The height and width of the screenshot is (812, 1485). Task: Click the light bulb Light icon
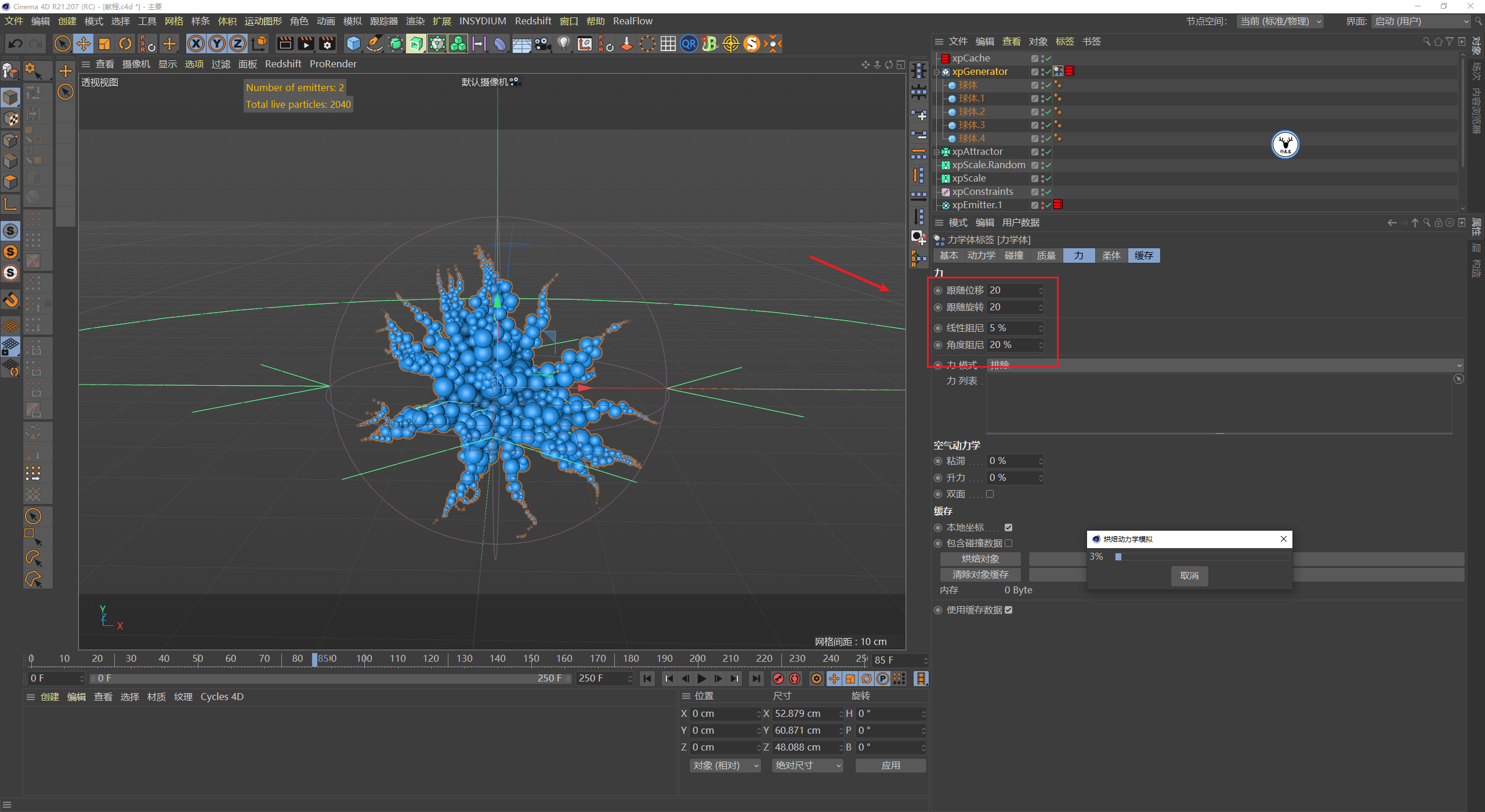coord(563,43)
